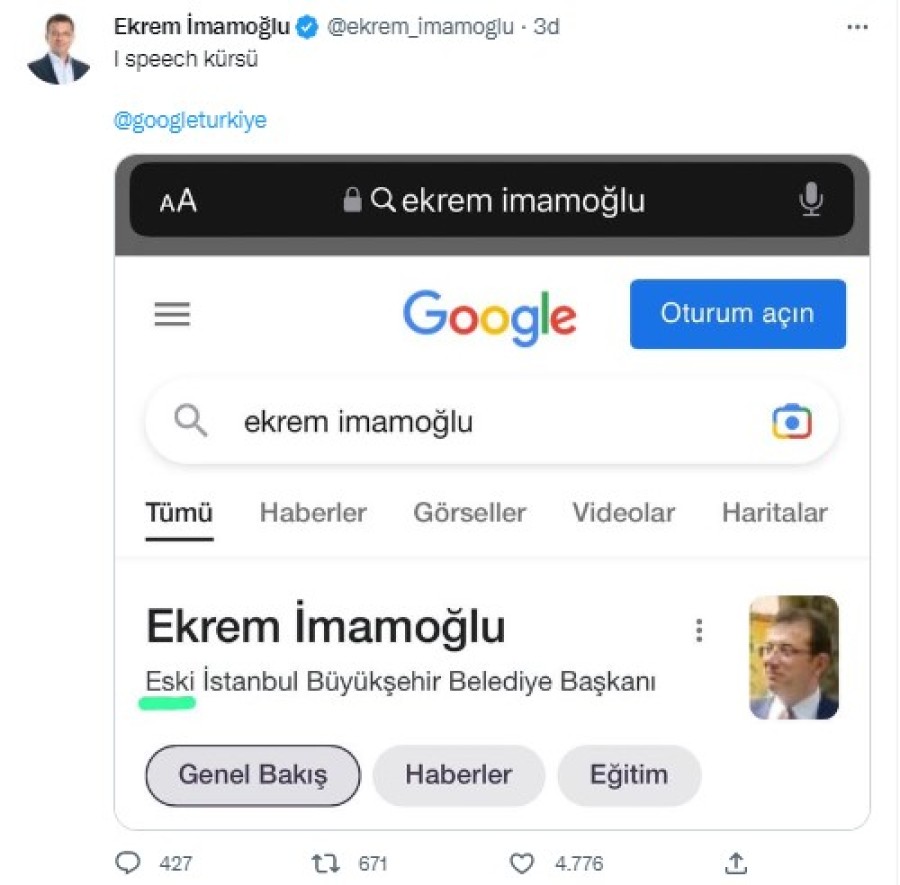
Task: Tap the microphone voice search icon
Action: coord(810,201)
